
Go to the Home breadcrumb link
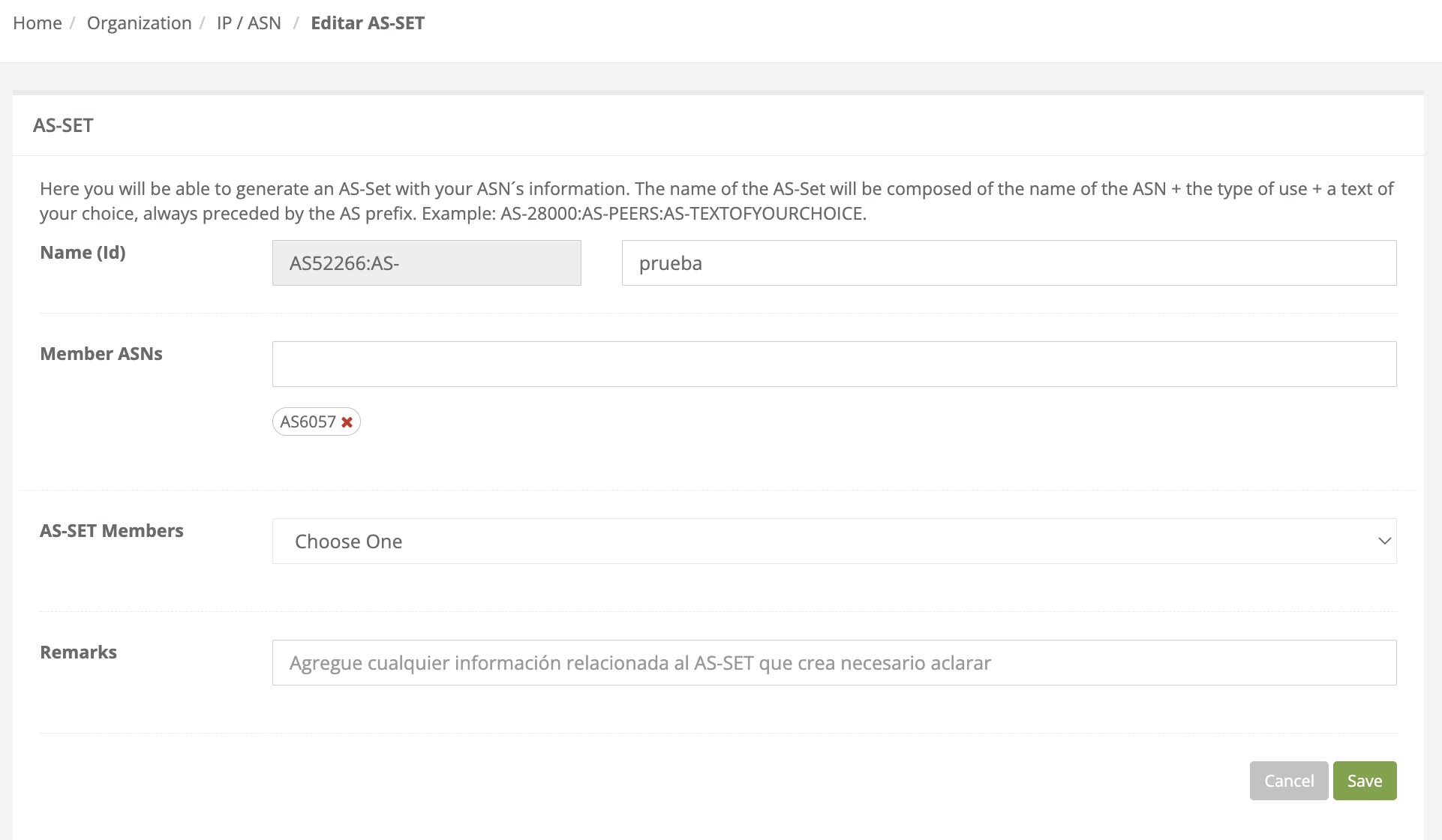click(38, 23)
